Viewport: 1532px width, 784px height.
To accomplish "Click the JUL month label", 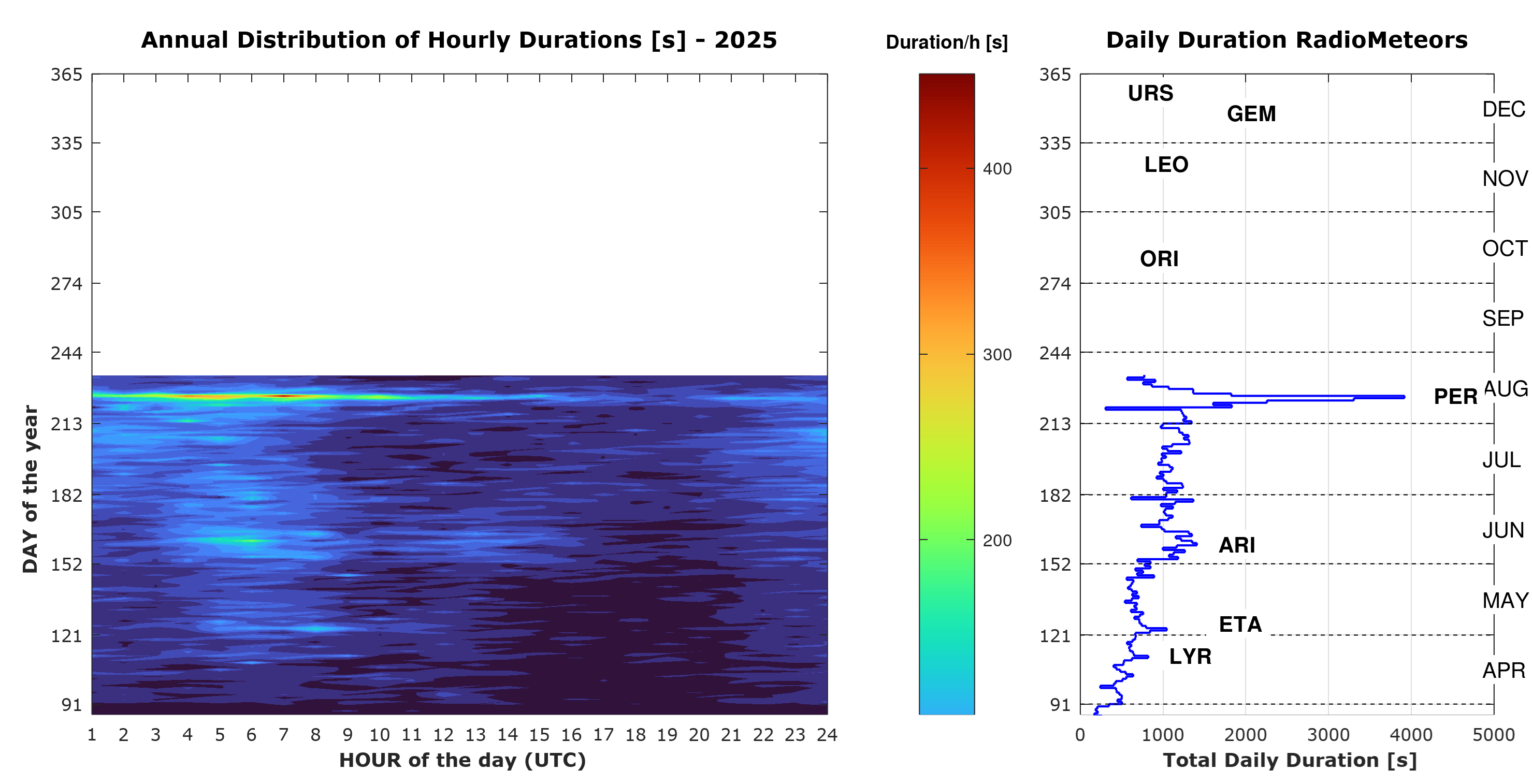I will point(1501,460).
